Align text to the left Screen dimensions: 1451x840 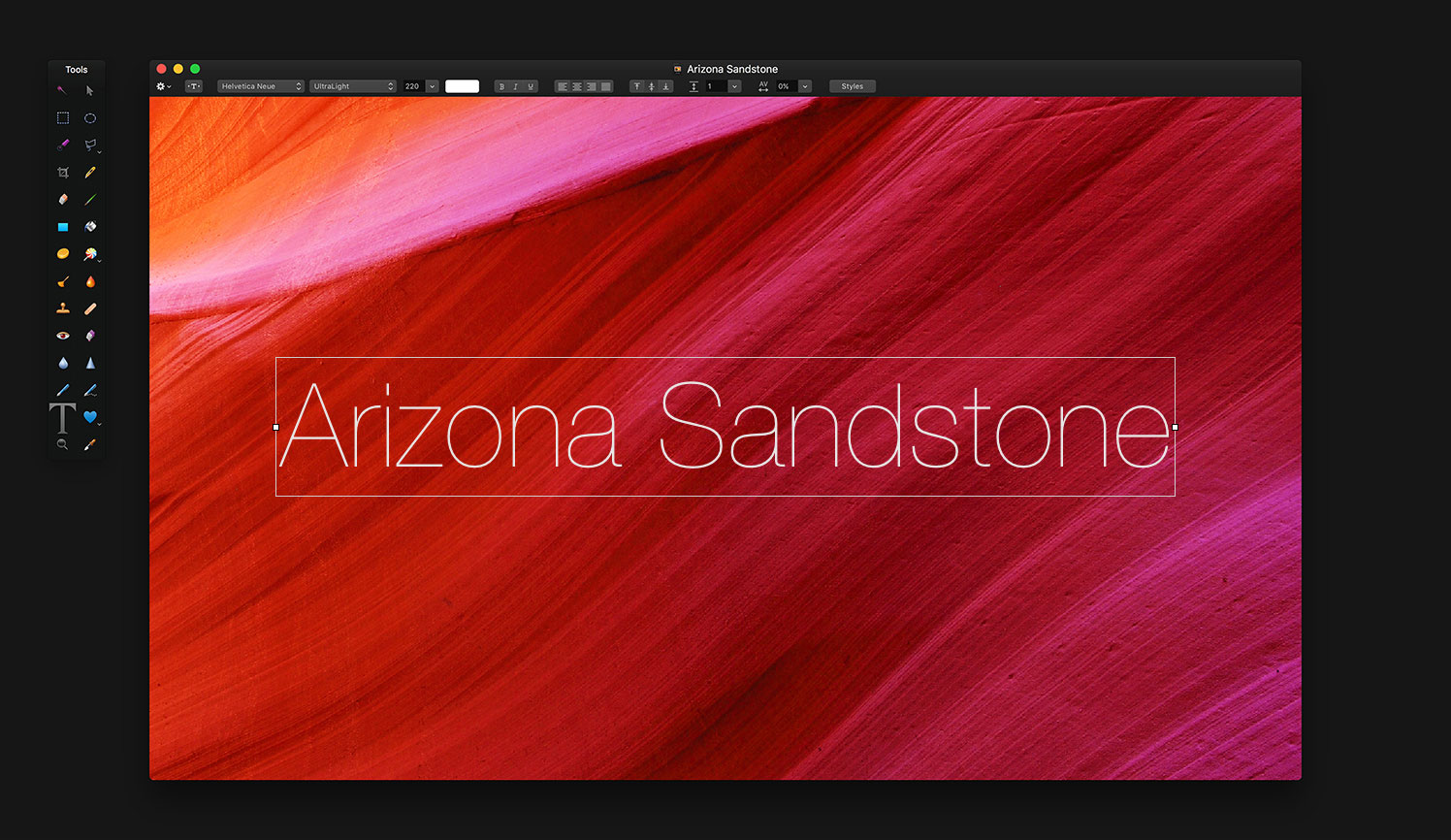coord(562,86)
